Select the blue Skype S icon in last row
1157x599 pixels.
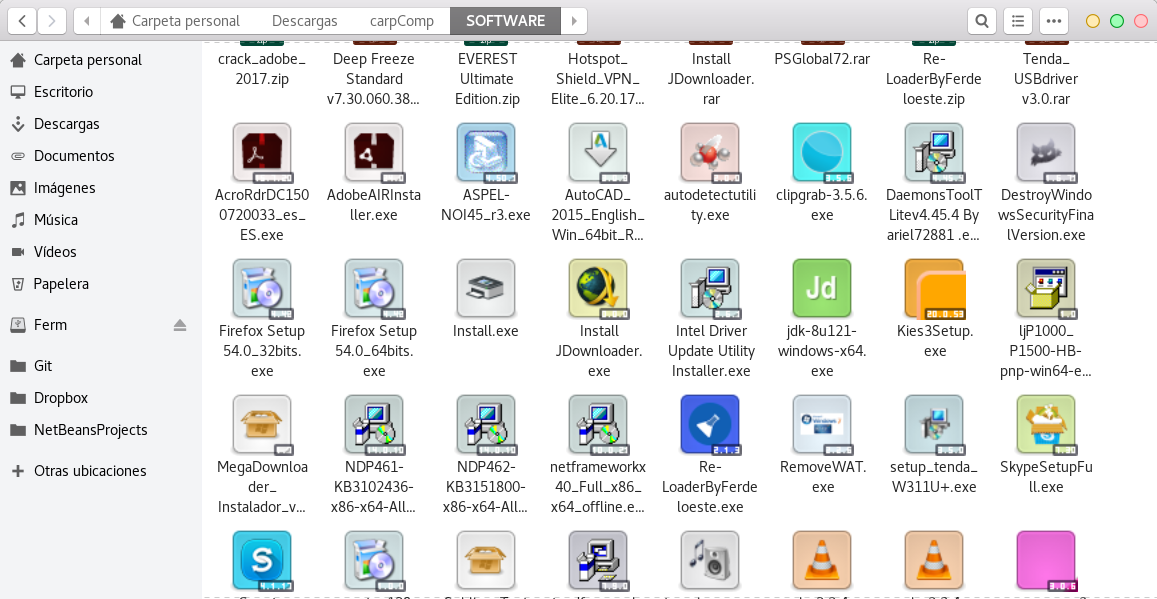262,560
